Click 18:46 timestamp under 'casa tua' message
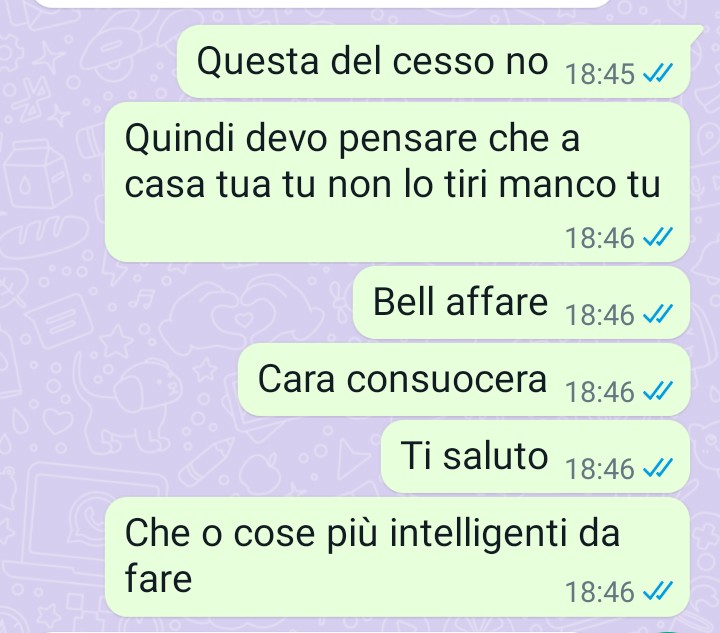Image resolution: width=720 pixels, height=633 pixels. click(600, 238)
